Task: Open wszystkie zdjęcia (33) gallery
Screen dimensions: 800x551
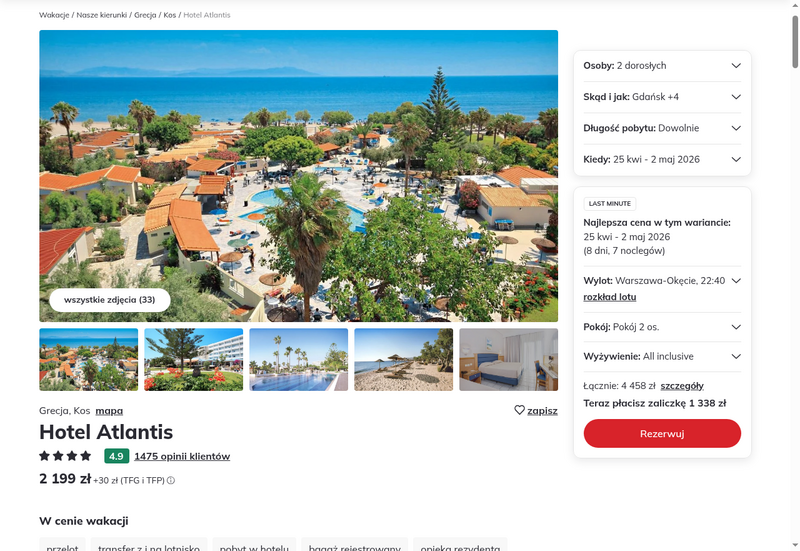Action: click(x=110, y=300)
